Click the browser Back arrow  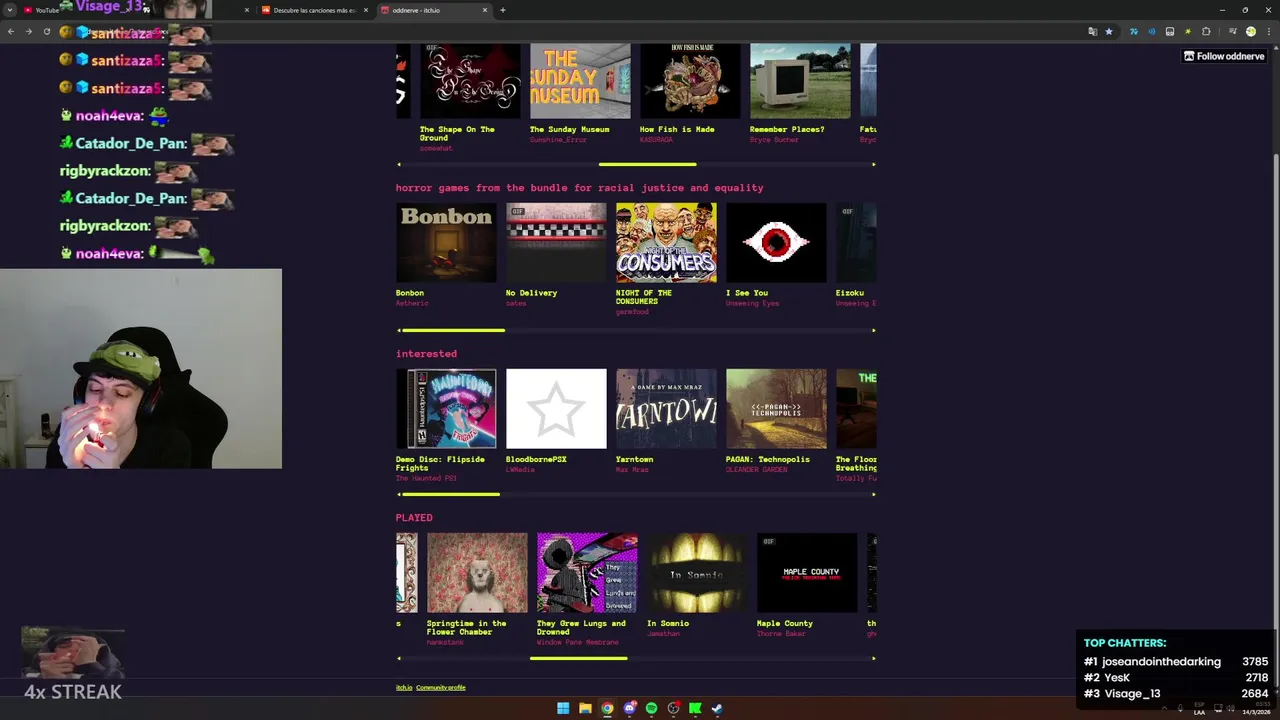pos(10,32)
